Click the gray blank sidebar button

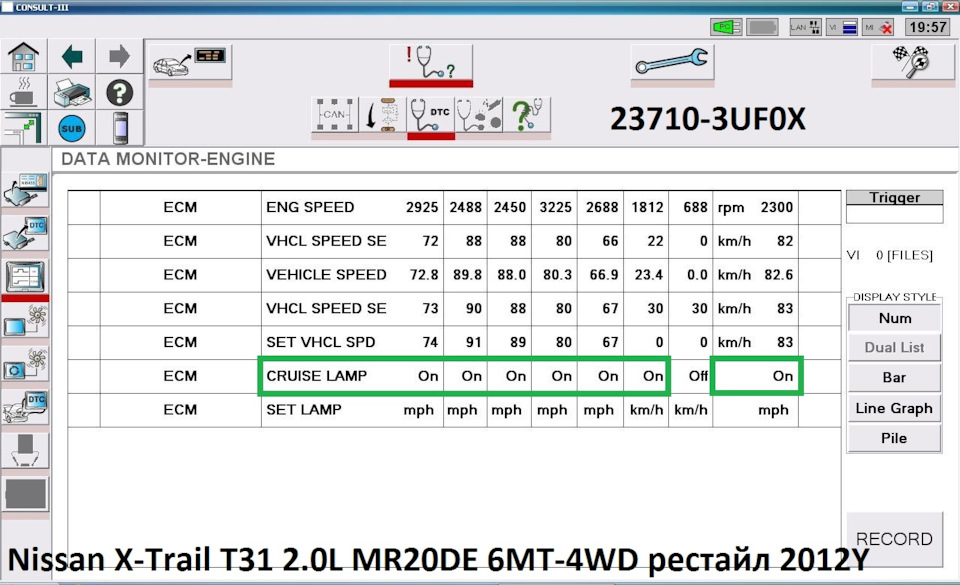pos(25,494)
